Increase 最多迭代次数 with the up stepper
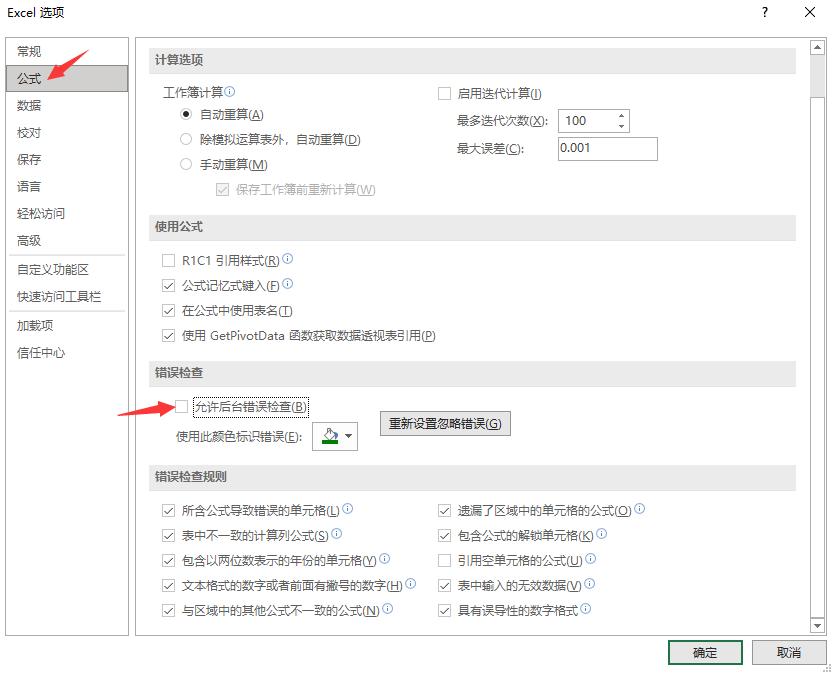Image resolution: width=832 pixels, height=673 pixels. tap(621, 115)
